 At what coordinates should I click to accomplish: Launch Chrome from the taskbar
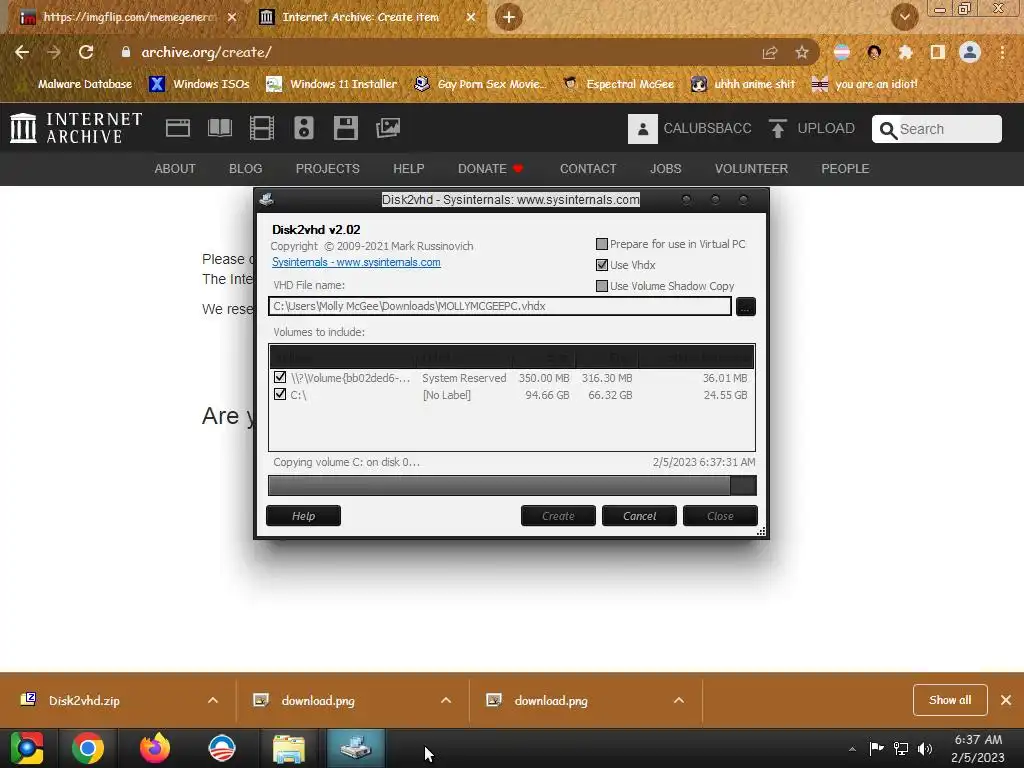(88, 748)
